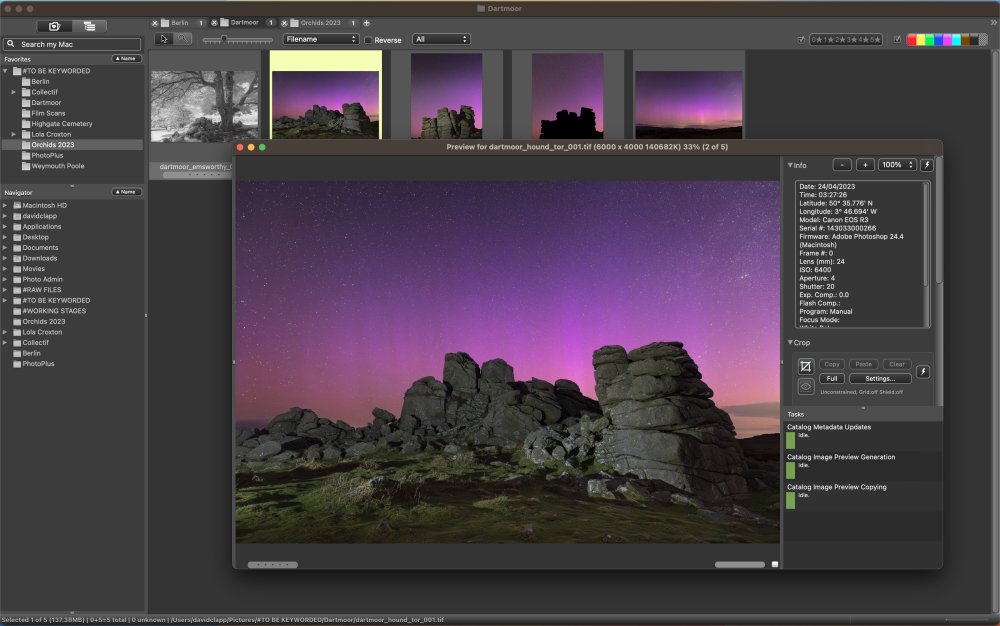Zoom in with the plus button in Preview

coord(865,165)
